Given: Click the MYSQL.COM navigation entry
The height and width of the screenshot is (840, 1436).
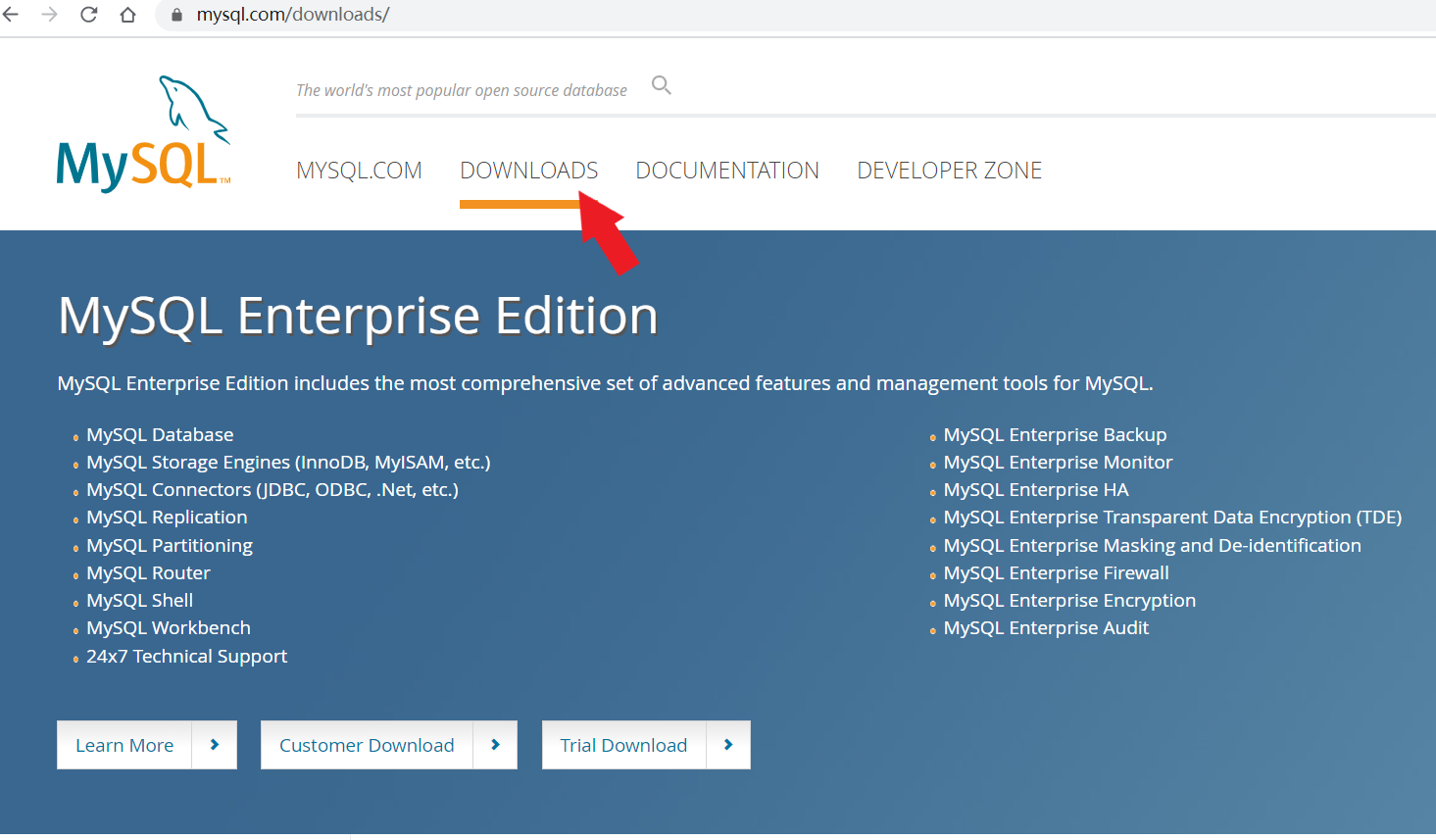Looking at the screenshot, I should [359, 170].
